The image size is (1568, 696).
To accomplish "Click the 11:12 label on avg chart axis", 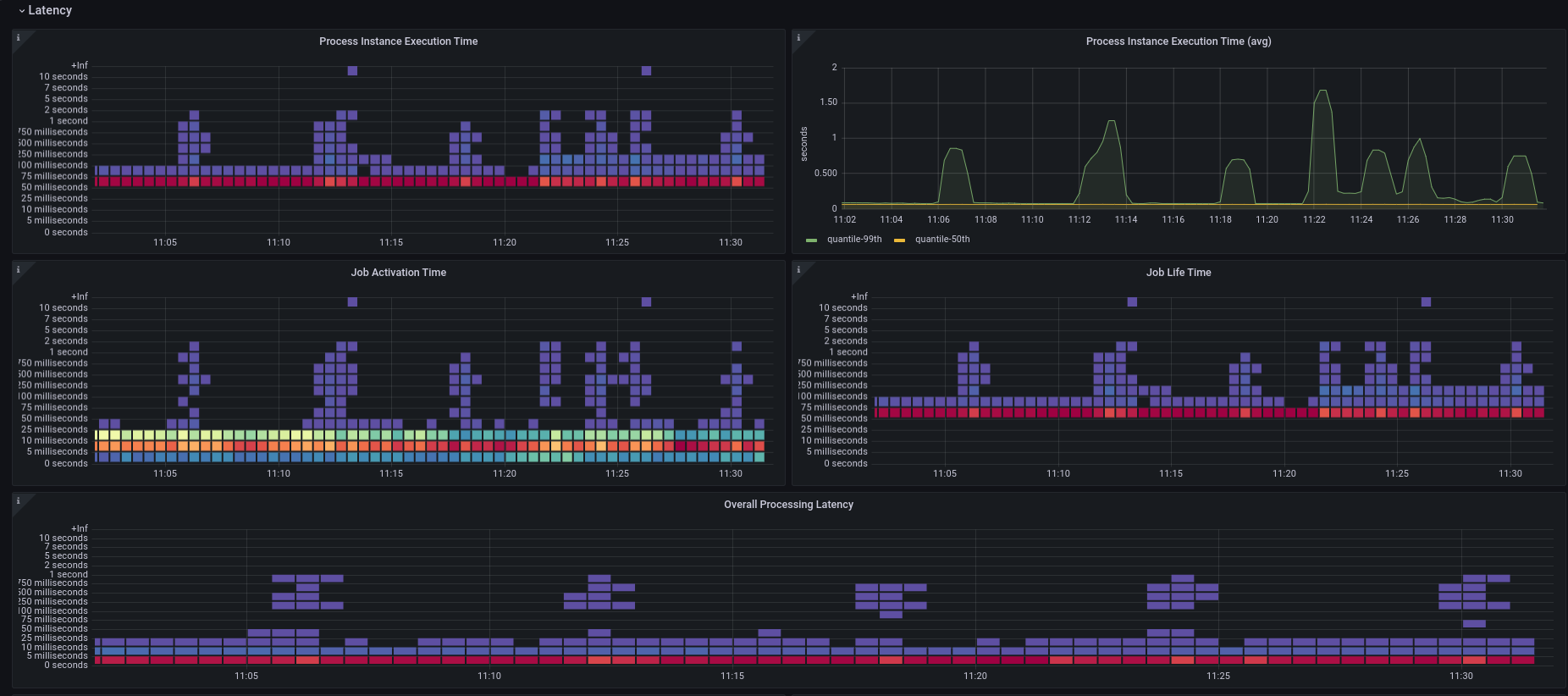I will click(1079, 220).
